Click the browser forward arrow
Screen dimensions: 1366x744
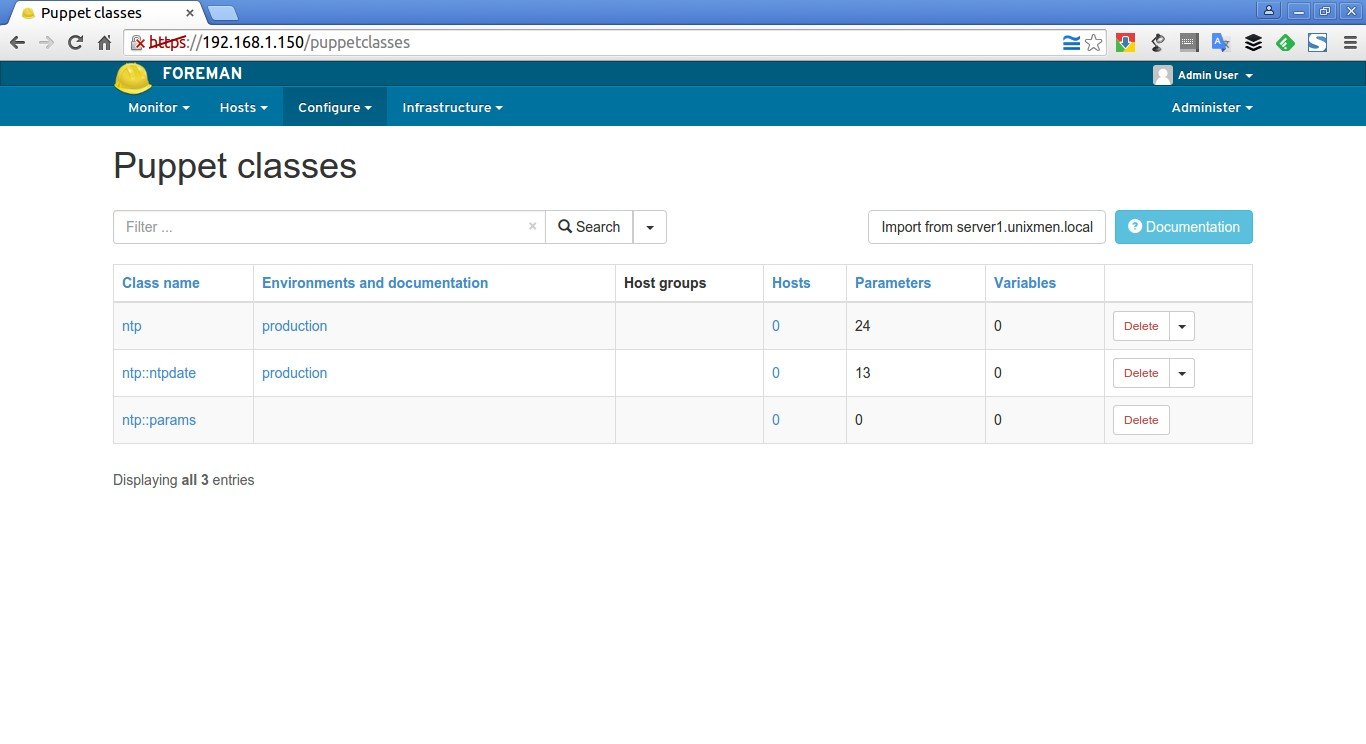coord(46,43)
